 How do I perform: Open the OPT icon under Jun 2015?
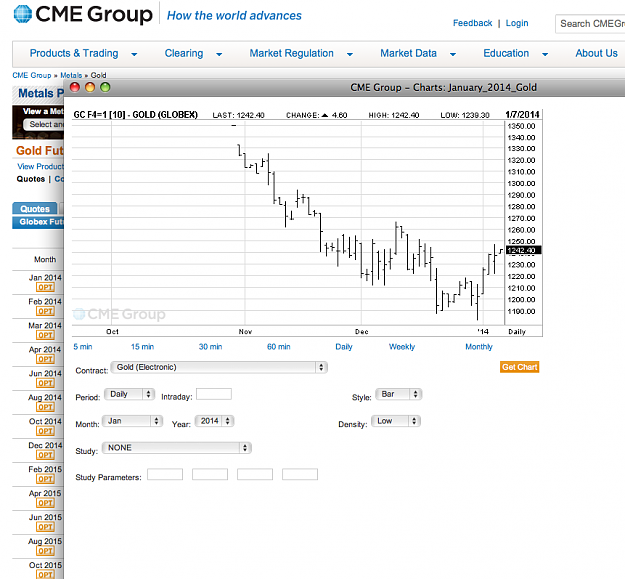pyautogui.click(x=45, y=527)
